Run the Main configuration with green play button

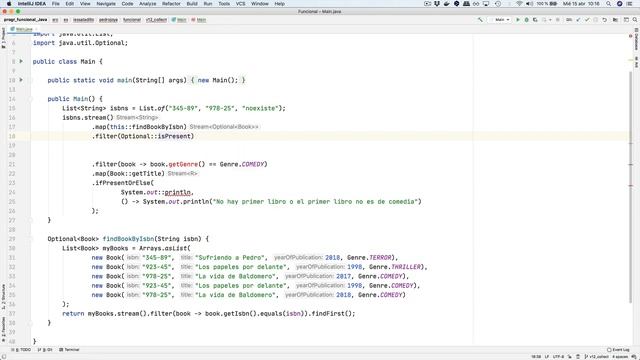(x=518, y=20)
